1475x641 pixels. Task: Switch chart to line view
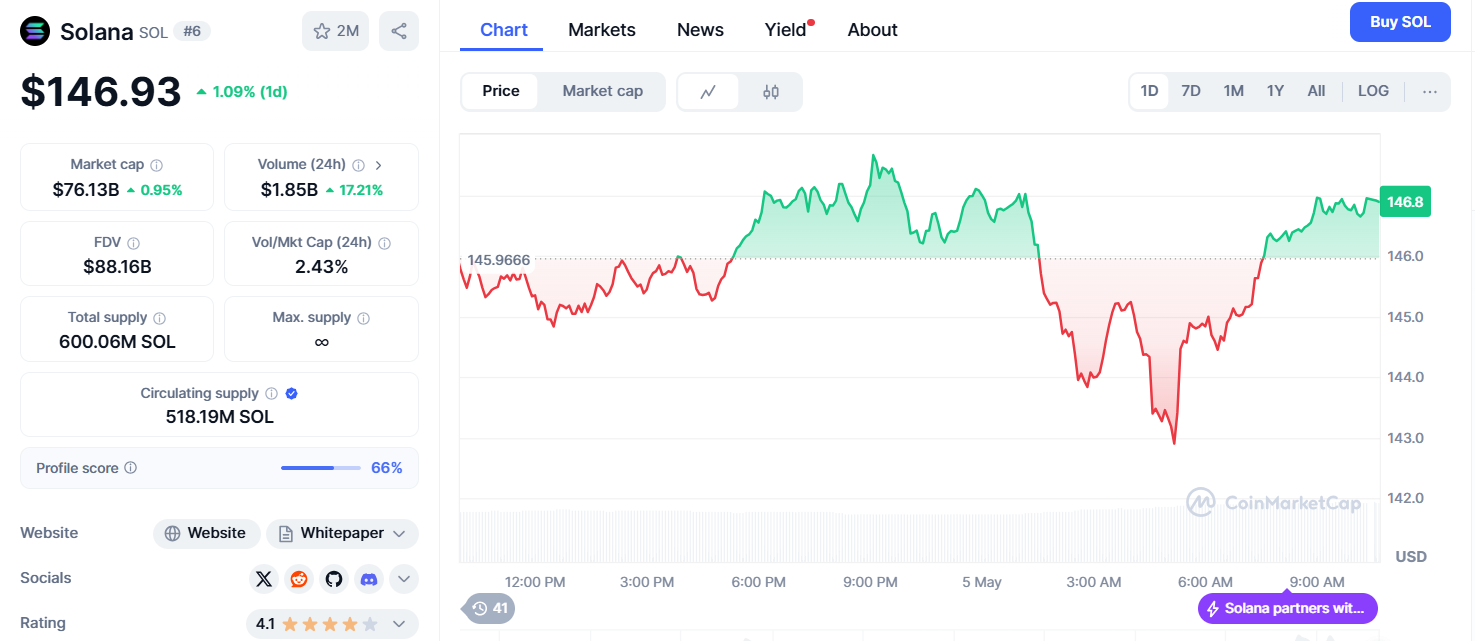(x=709, y=92)
